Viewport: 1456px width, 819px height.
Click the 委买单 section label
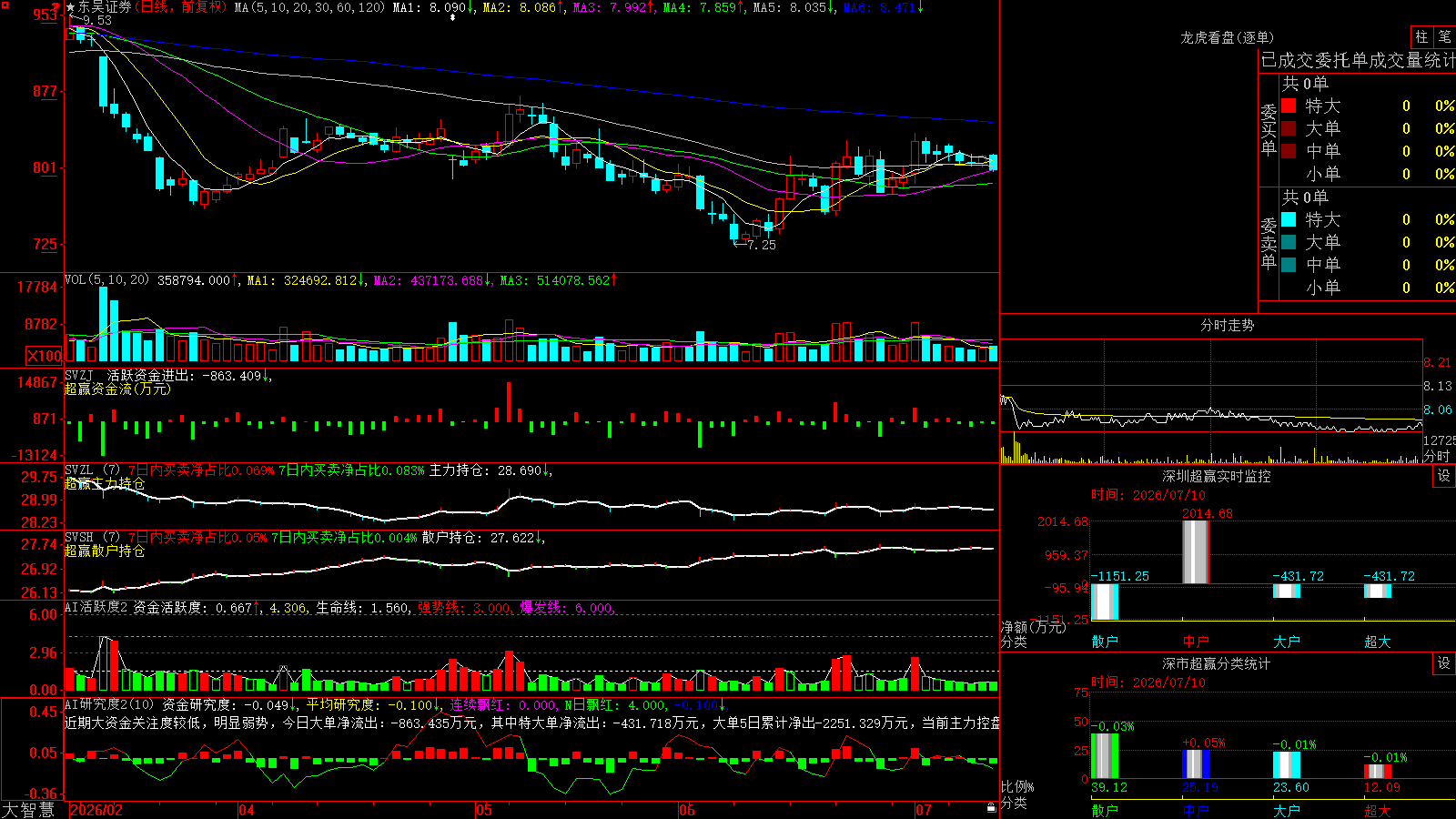coord(1269,129)
